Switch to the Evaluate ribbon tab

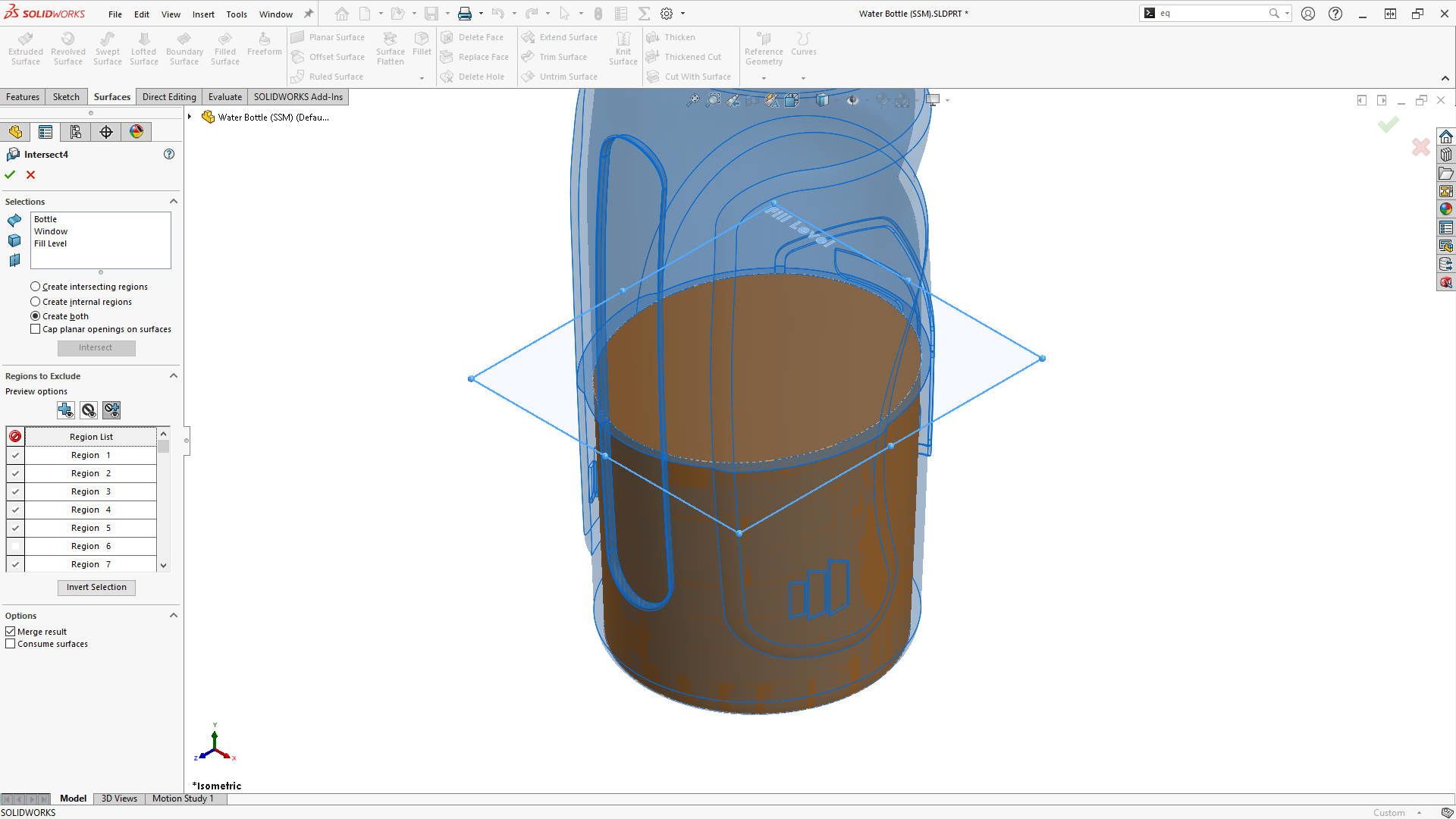224,96
